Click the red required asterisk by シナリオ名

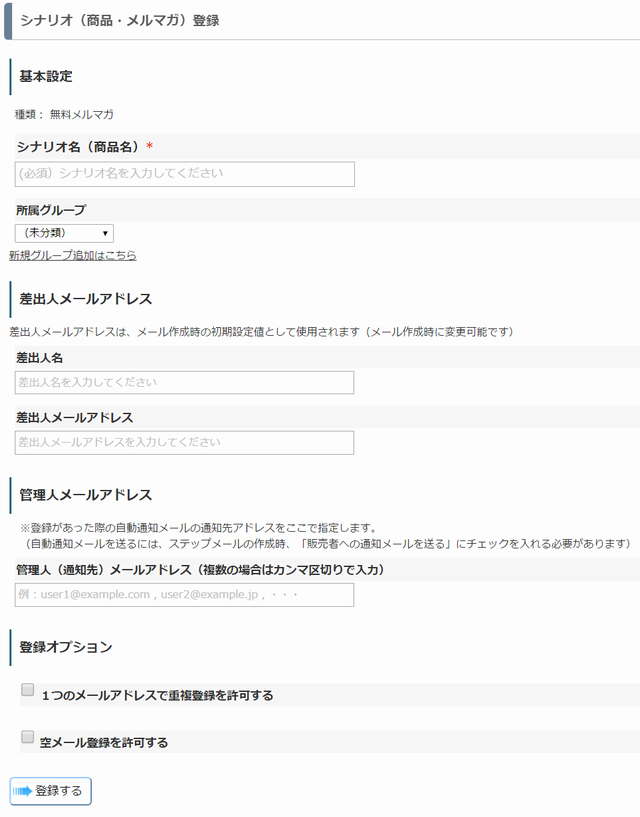point(150,146)
